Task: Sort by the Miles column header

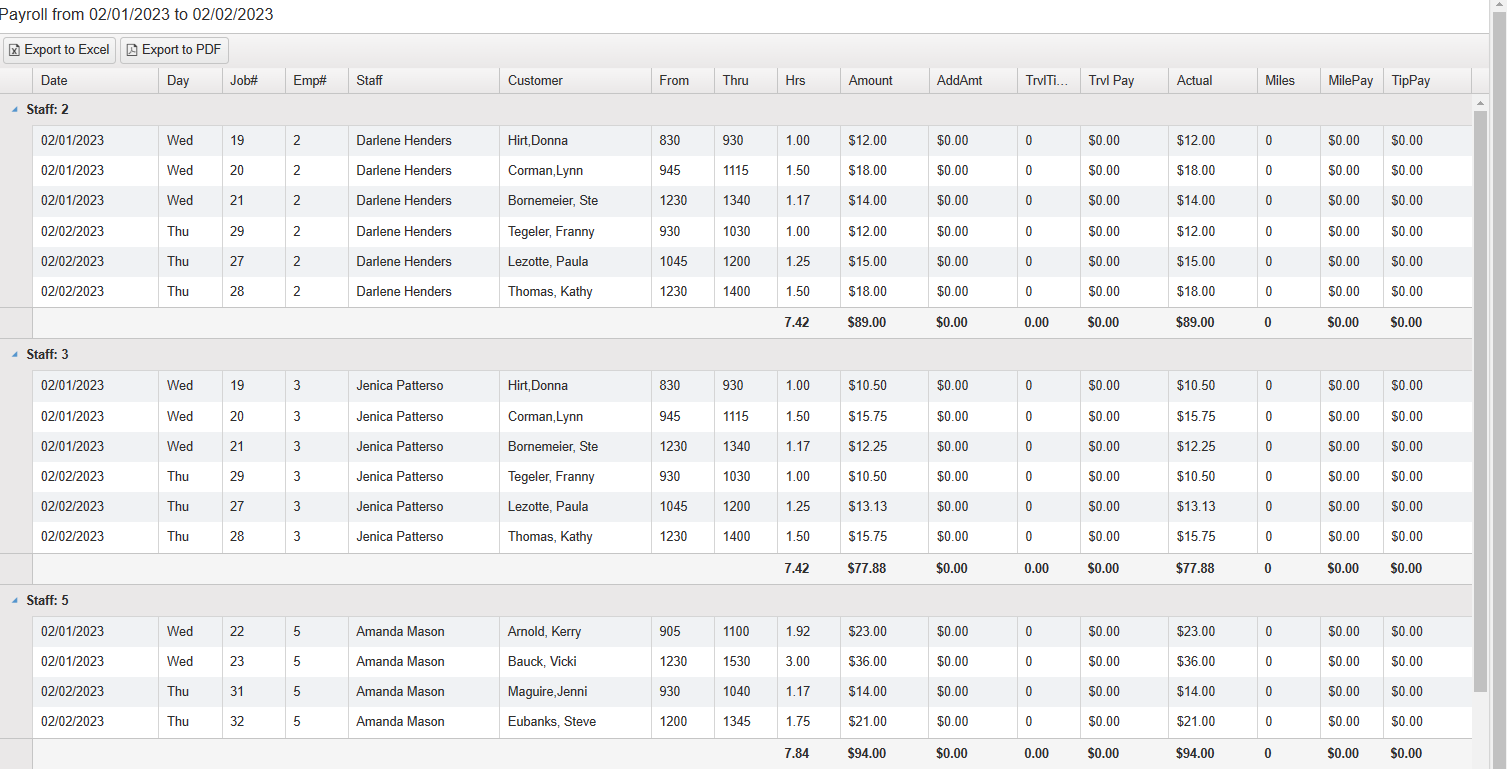Action: [1288, 81]
